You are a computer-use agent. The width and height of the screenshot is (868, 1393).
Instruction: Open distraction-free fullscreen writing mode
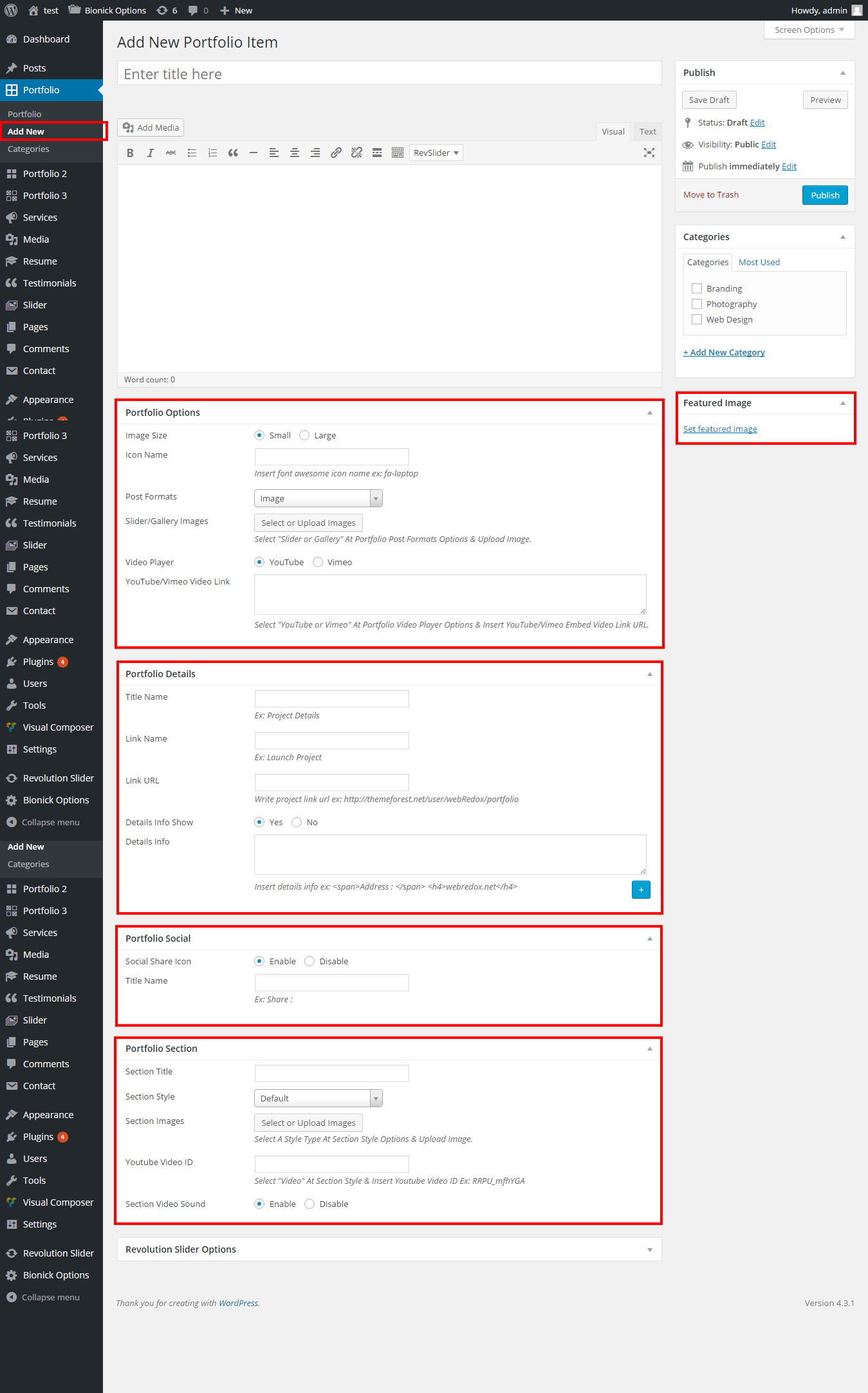coord(649,153)
